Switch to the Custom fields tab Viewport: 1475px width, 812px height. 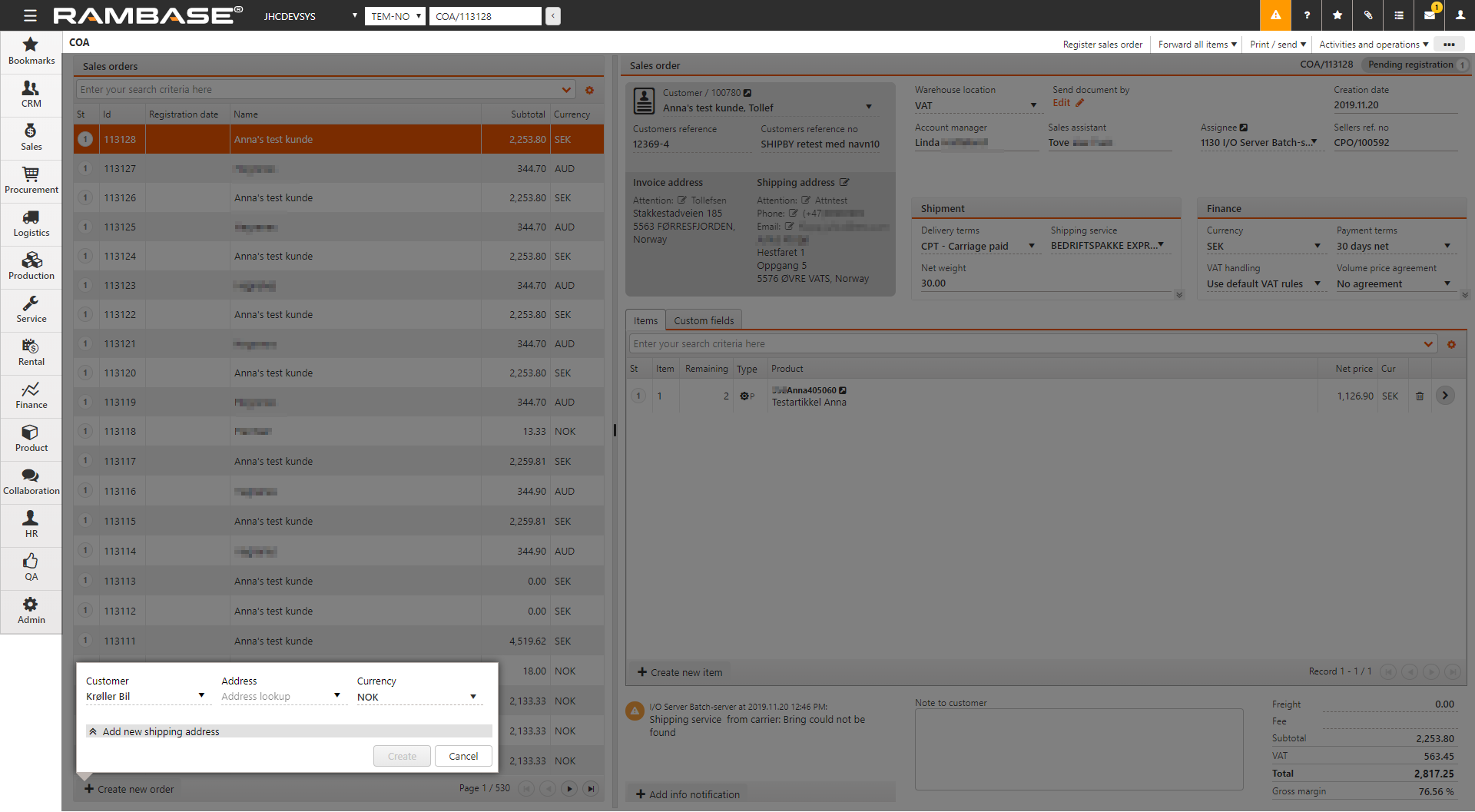704,321
